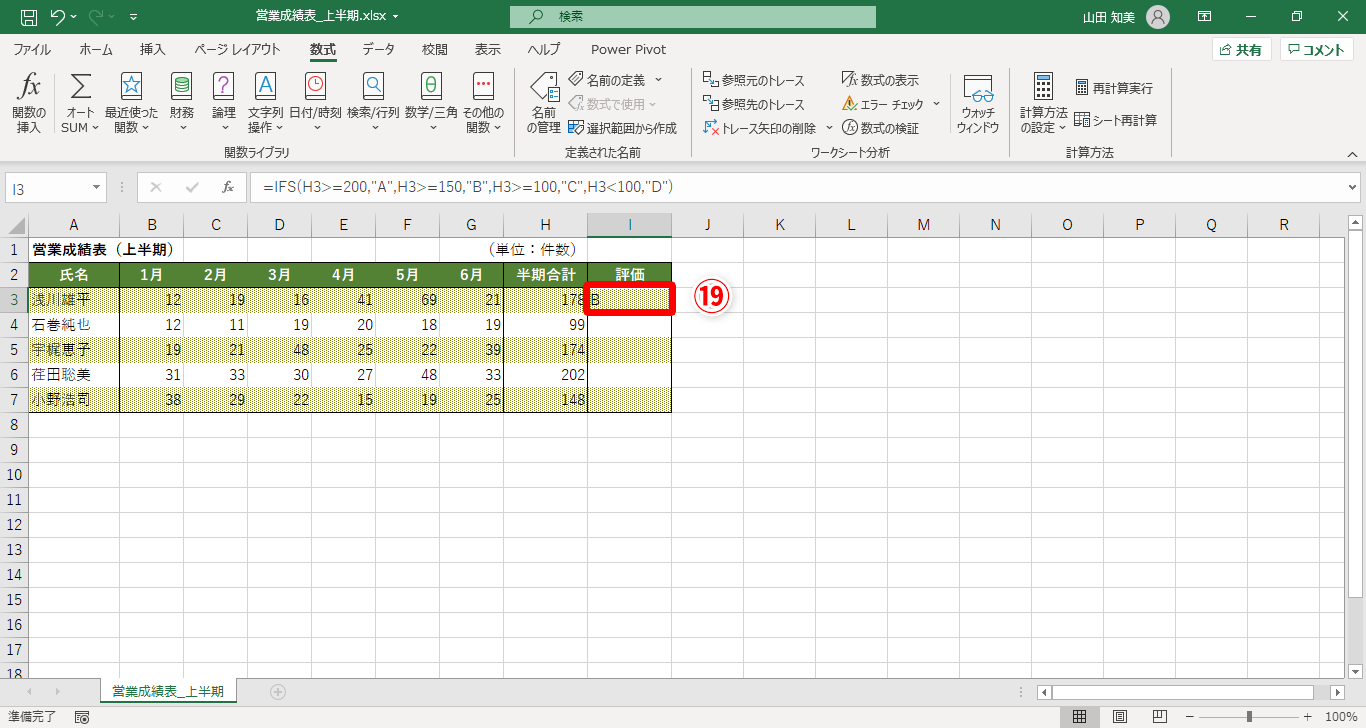Open the Watch Window (ウォッチウィンドウ)
This screenshot has width=1366, height=728.
point(977,104)
